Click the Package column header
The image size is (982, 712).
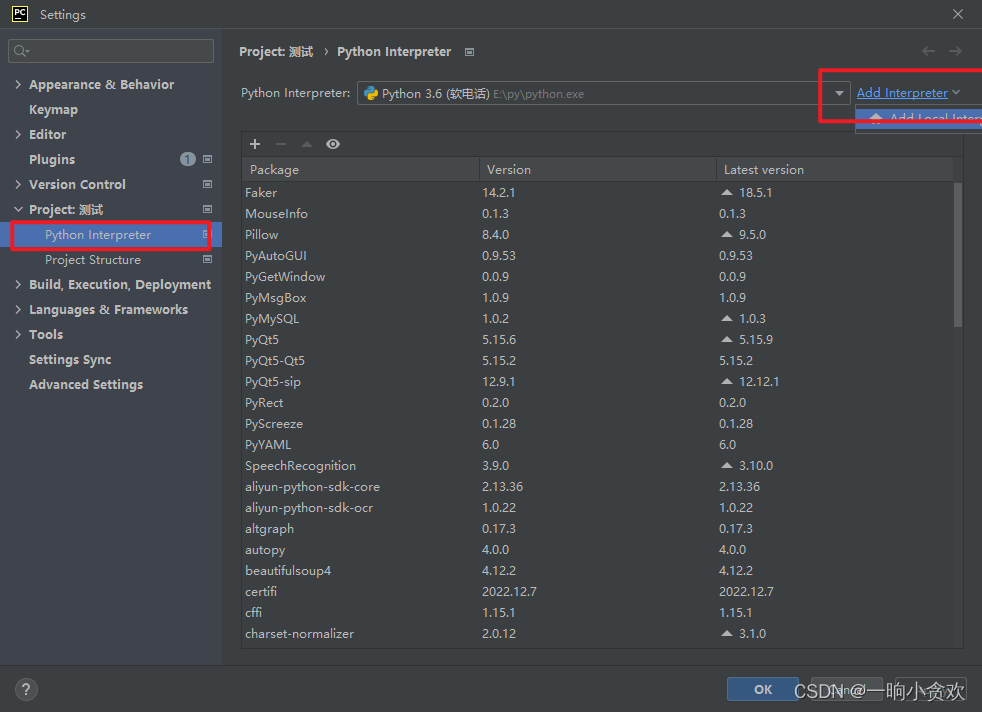361,170
